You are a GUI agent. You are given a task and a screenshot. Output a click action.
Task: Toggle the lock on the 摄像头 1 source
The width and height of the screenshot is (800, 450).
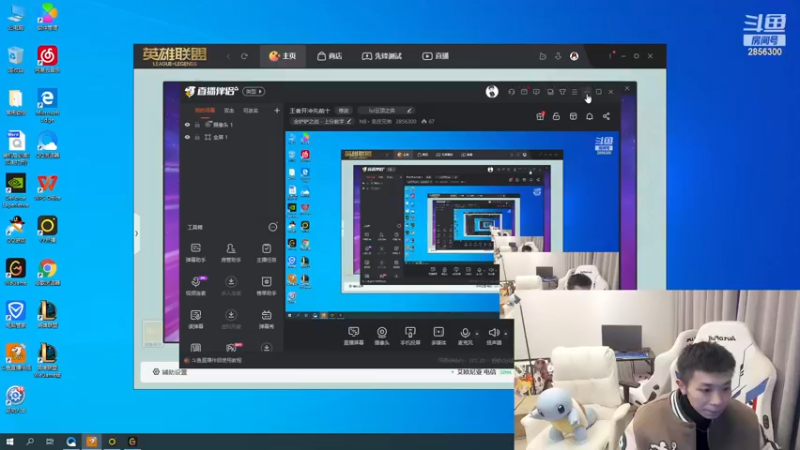coord(197,124)
